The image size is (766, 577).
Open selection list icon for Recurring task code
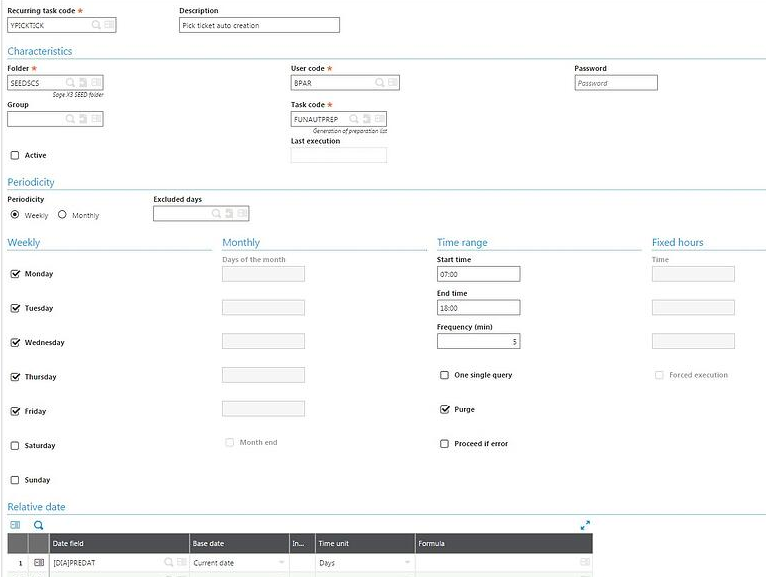pyautogui.click(x=108, y=25)
